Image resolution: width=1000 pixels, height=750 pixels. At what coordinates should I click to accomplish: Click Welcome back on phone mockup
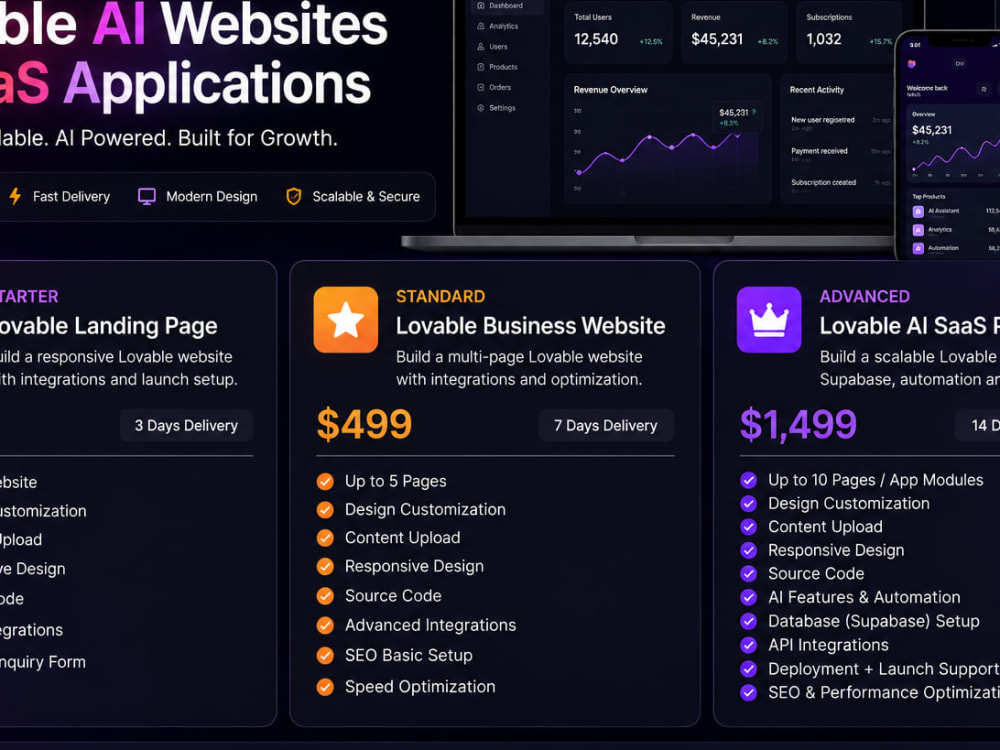927,88
